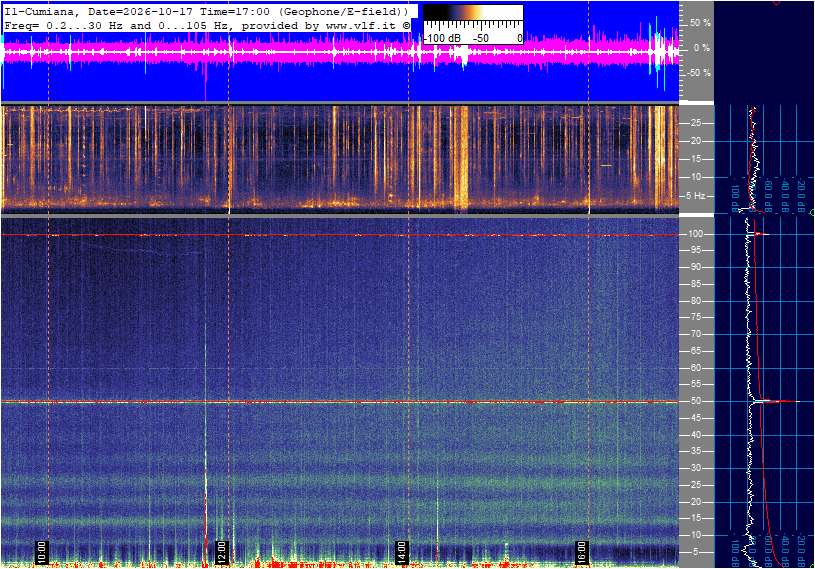Click the 14:00 time marker label
The image size is (815, 569).
(401, 552)
